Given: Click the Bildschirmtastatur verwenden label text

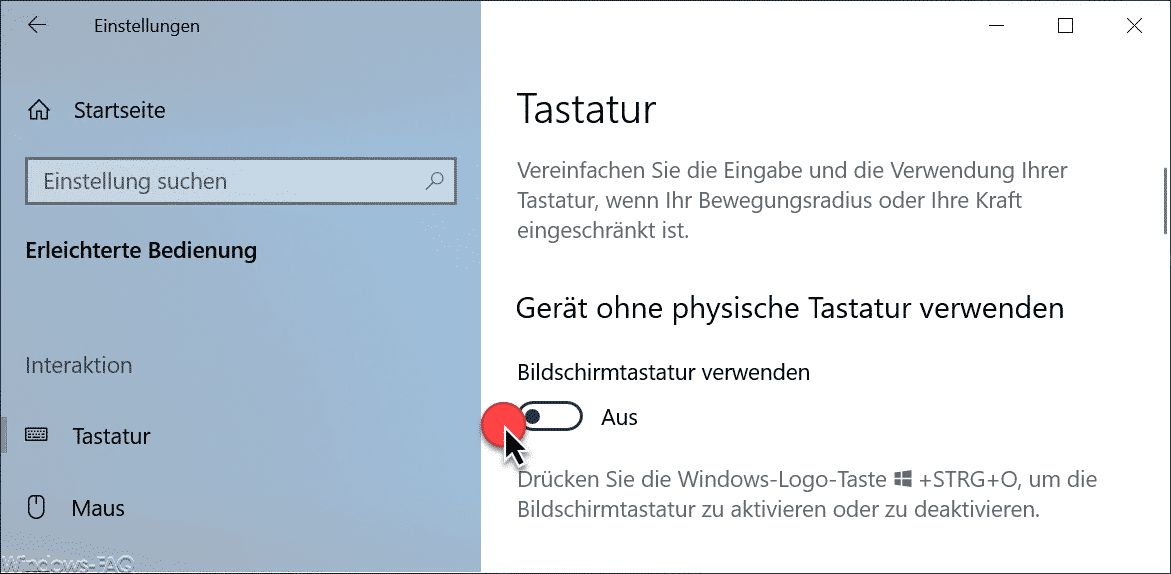Looking at the screenshot, I should coord(663,372).
